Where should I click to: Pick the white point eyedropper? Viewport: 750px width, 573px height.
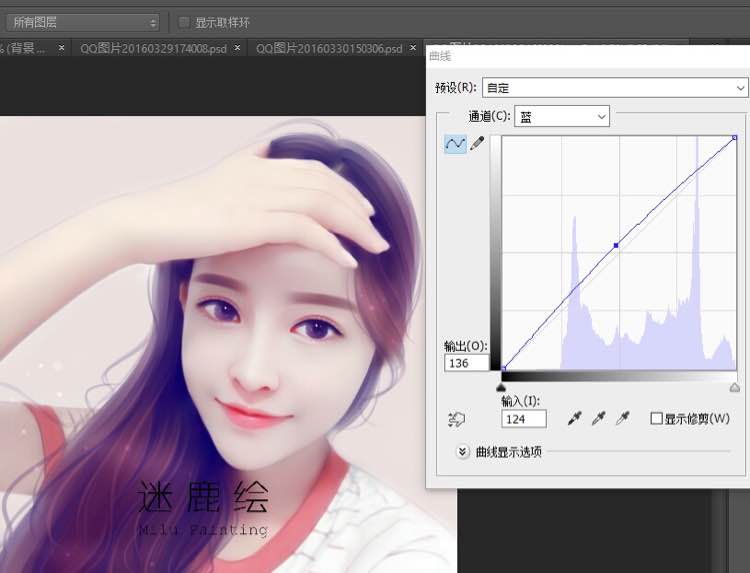tap(622, 418)
